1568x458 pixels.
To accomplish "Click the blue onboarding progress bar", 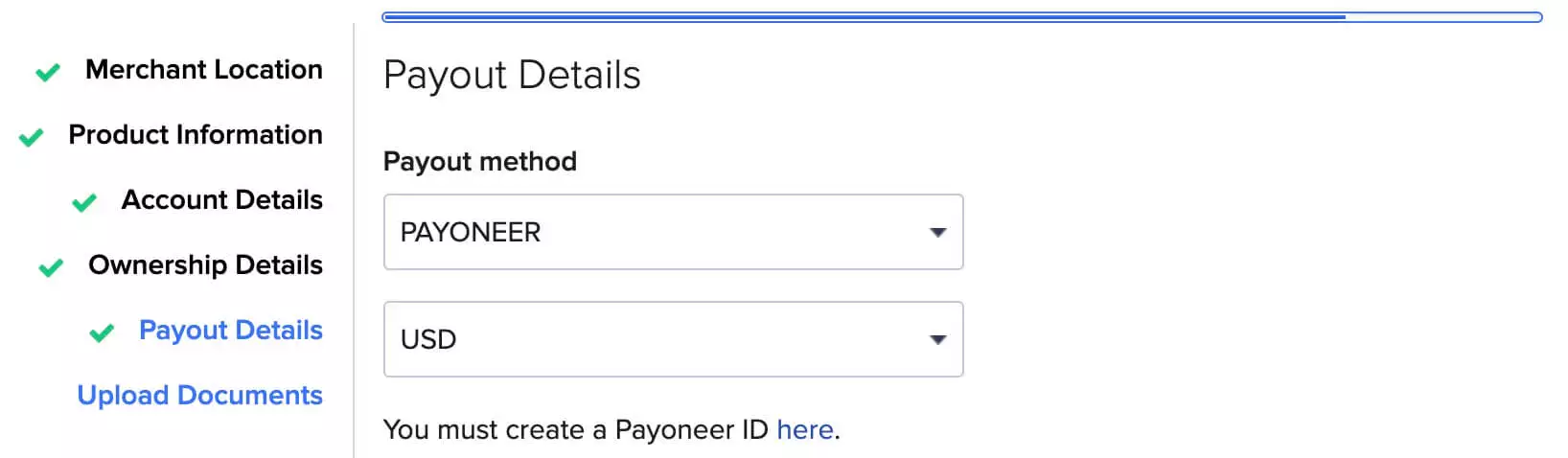I will [x=962, y=17].
